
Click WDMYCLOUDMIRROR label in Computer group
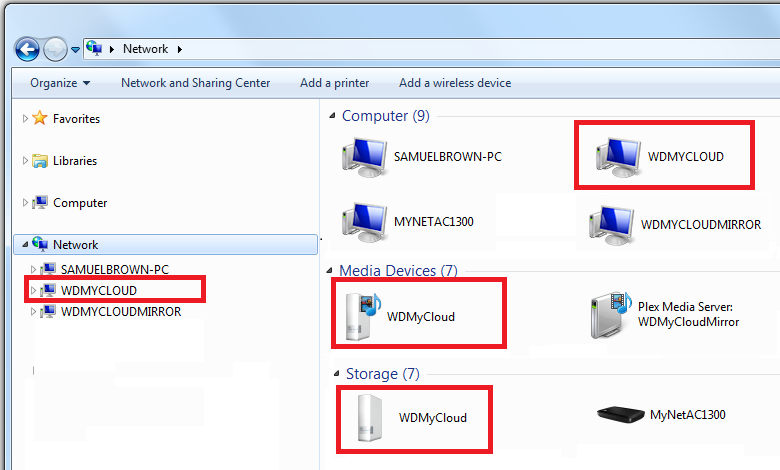click(701, 225)
